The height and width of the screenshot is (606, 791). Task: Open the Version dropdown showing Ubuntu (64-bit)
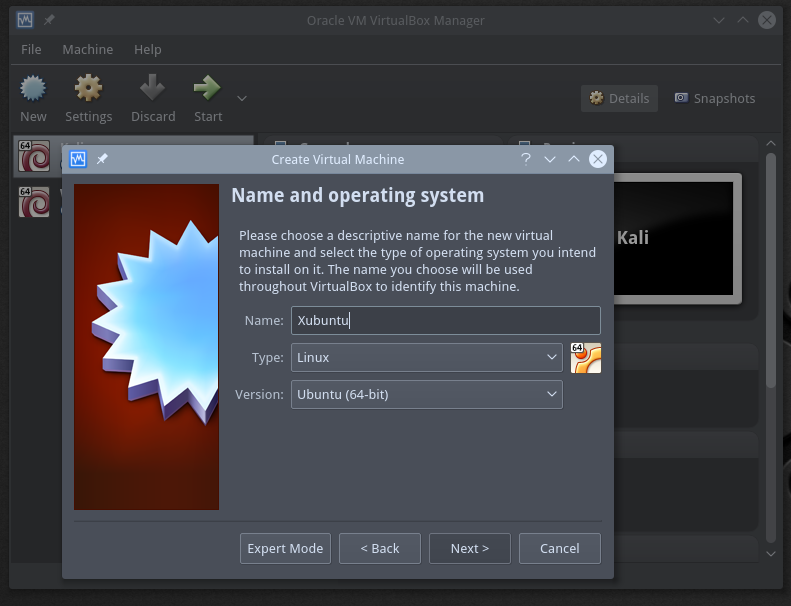[427, 395]
